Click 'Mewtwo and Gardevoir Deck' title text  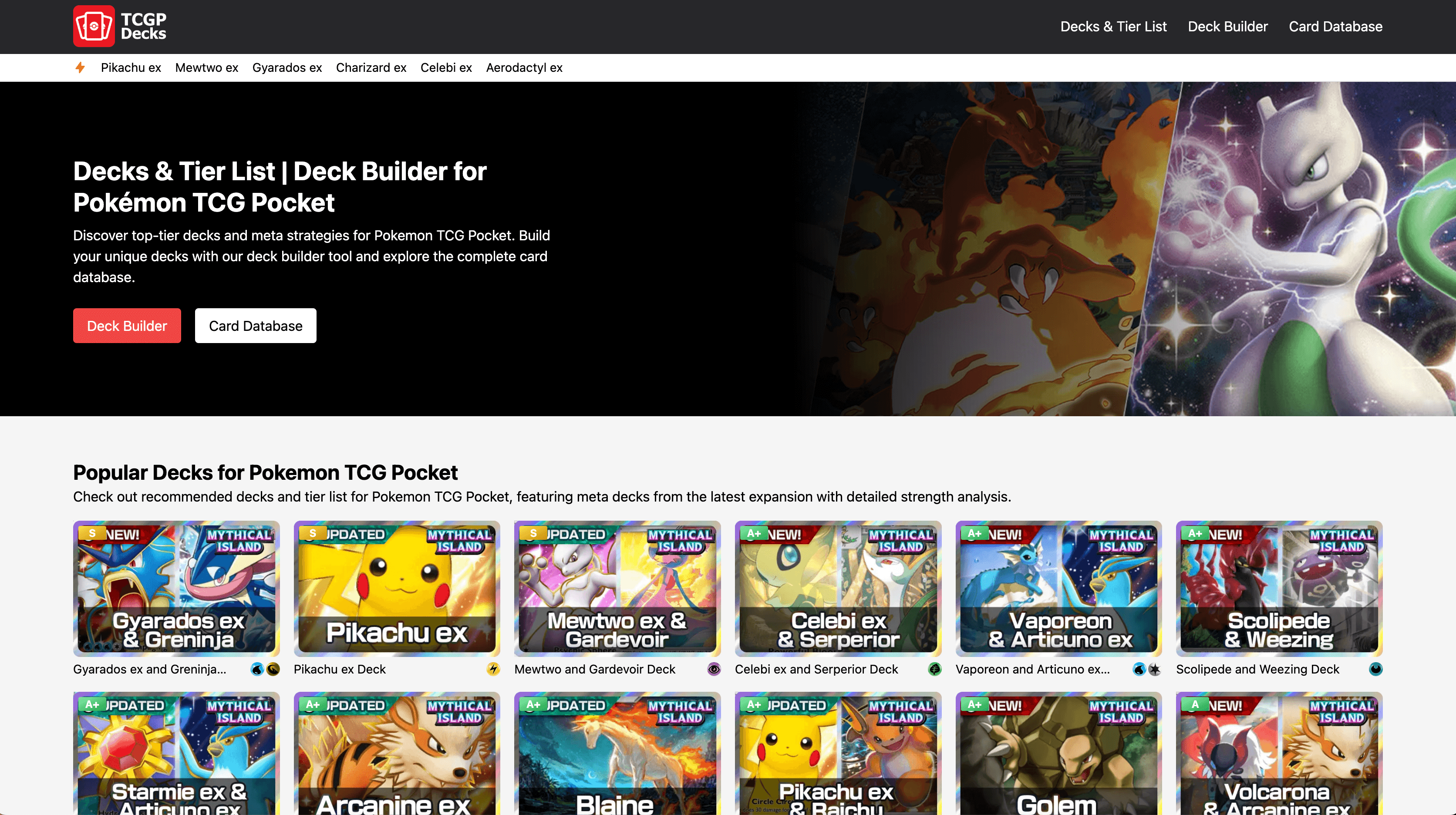(x=595, y=669)
